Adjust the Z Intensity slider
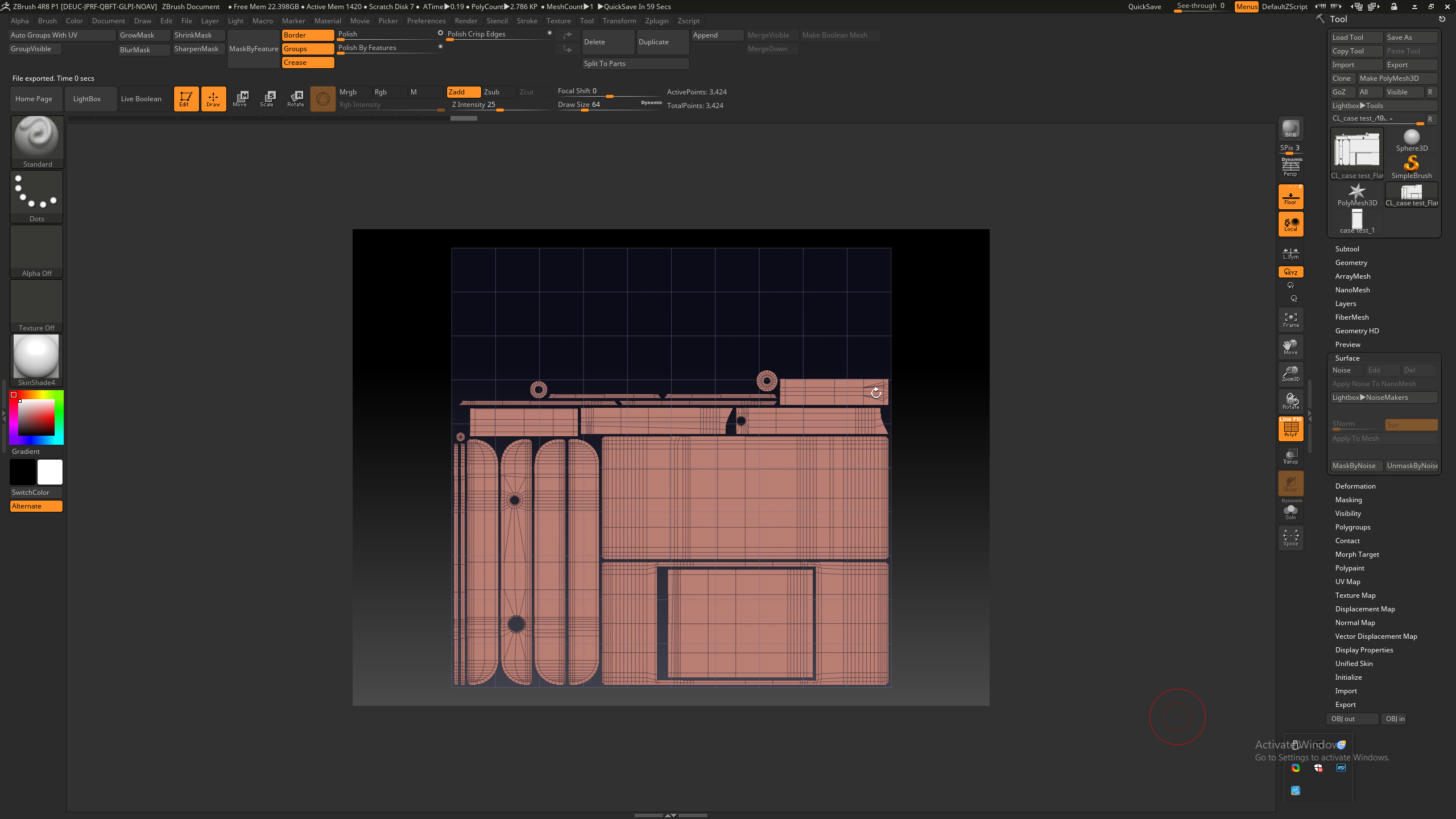The image size is (1456, 819). [499, 105]
